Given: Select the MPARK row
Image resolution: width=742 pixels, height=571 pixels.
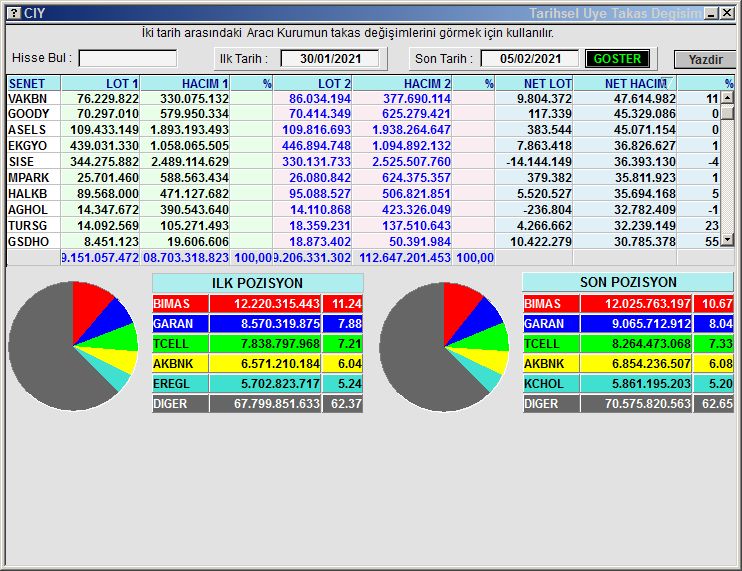Looking at the screenshot, I should (363, 178).
